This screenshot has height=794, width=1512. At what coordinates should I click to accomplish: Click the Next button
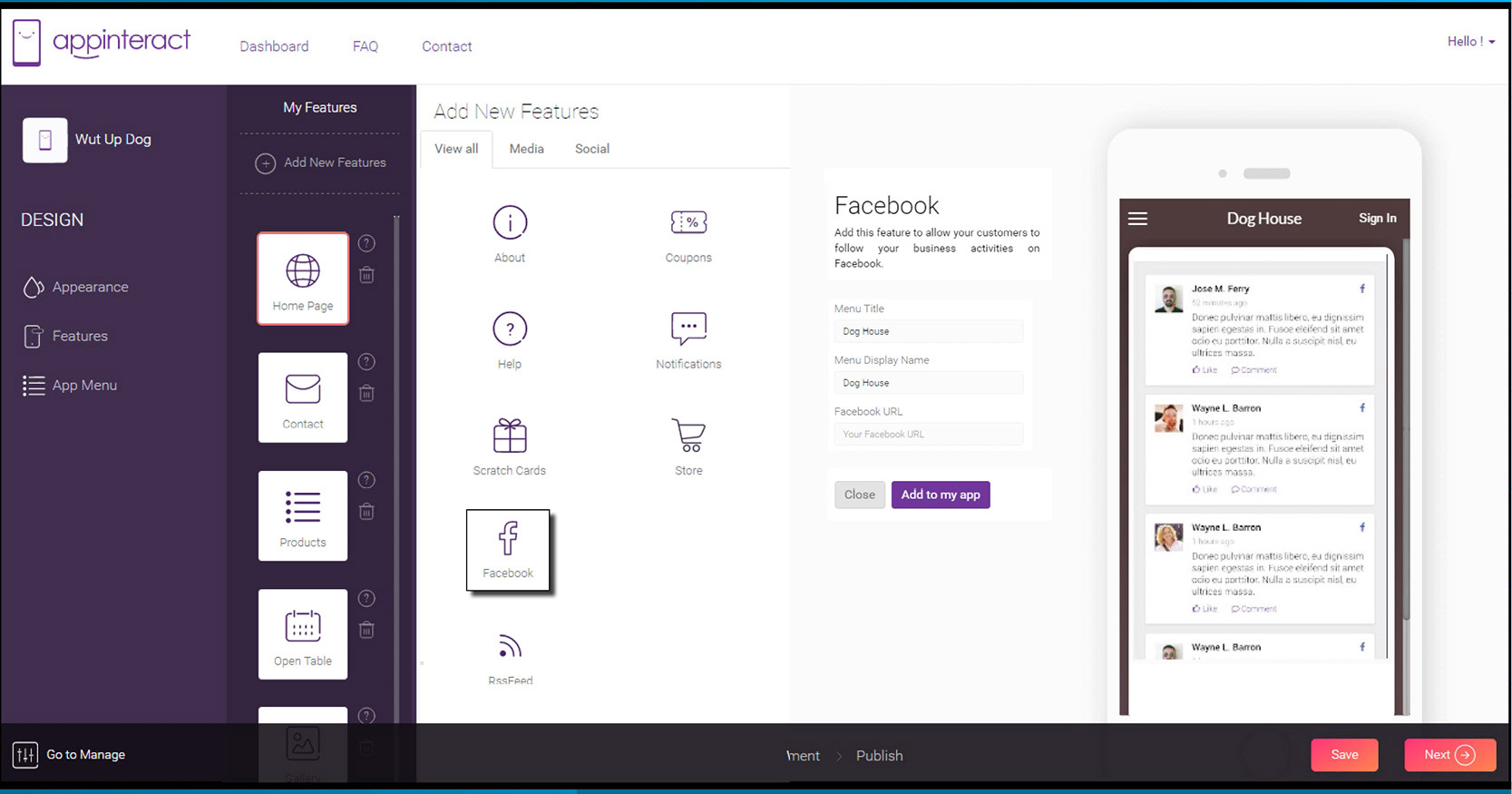coord(1449,755)
